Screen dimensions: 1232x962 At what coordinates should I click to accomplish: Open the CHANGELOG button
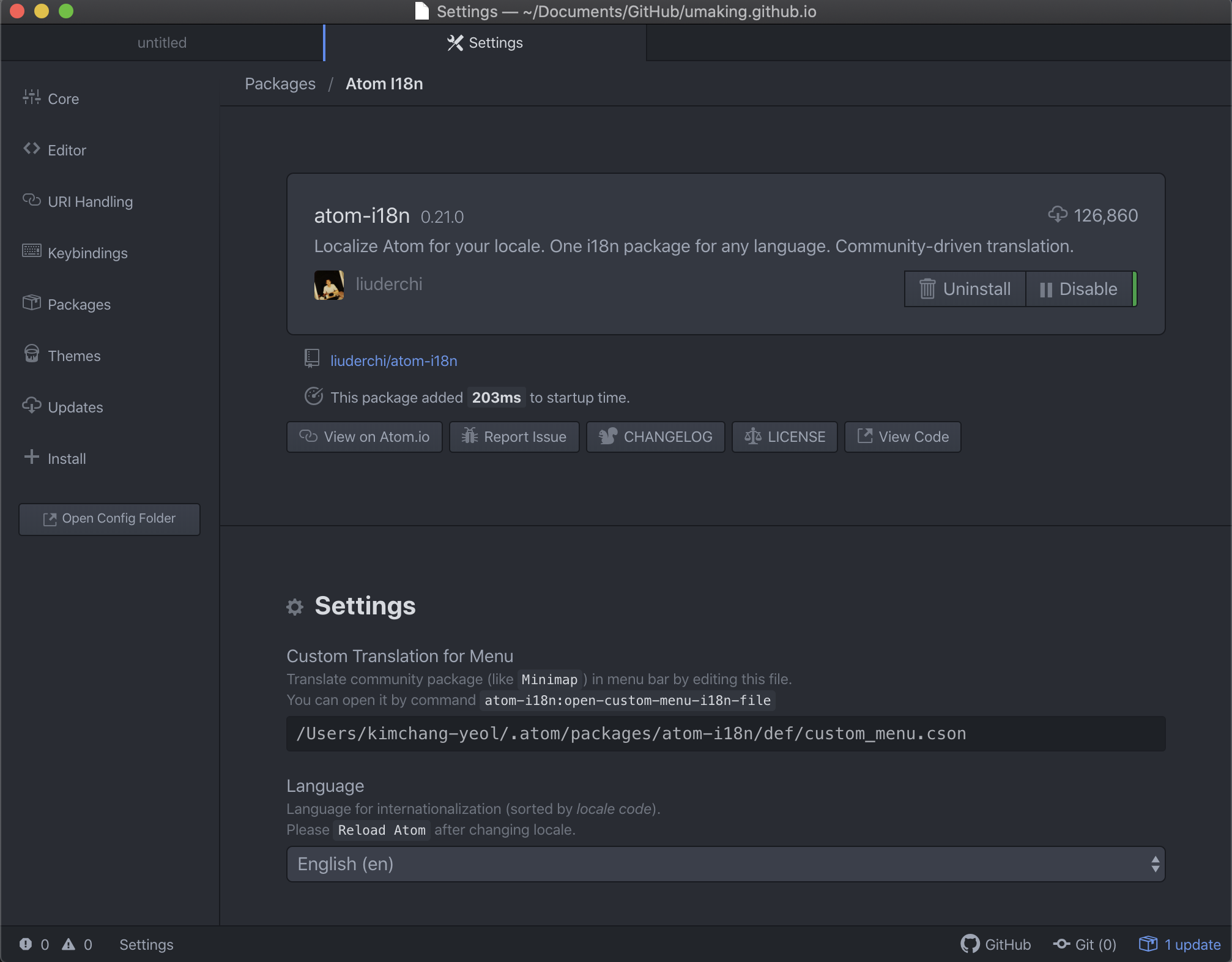coord(655,437)
